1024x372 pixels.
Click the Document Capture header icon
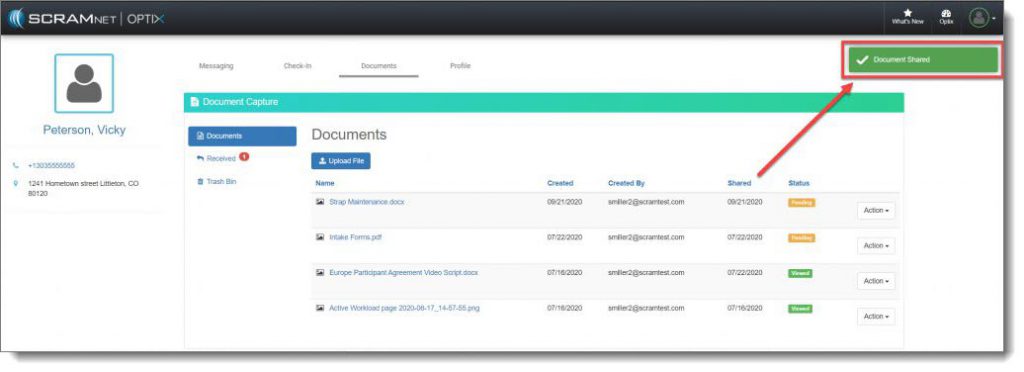[x=195, y=102]
